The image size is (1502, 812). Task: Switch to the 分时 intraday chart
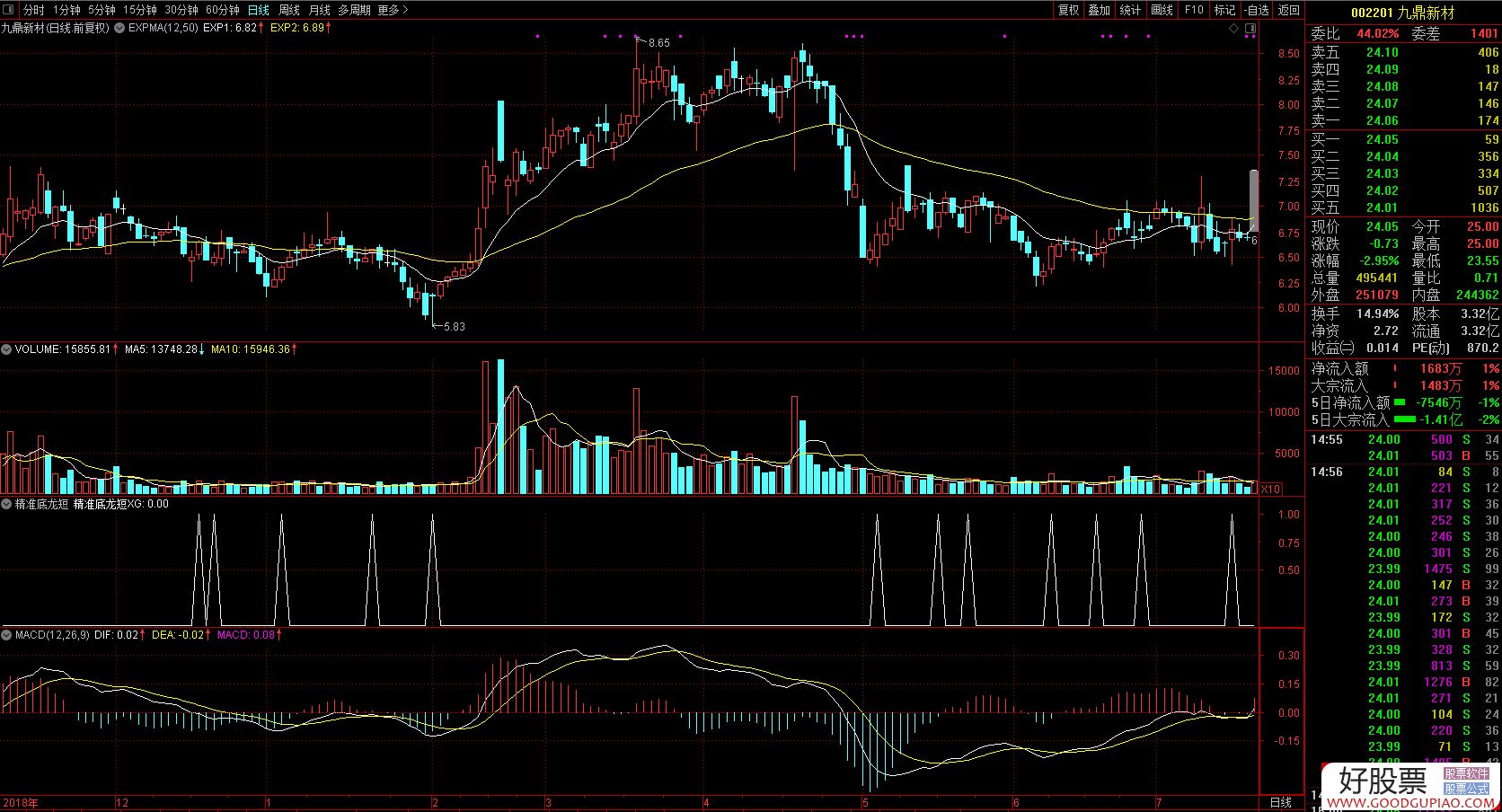tap(33, 10)
